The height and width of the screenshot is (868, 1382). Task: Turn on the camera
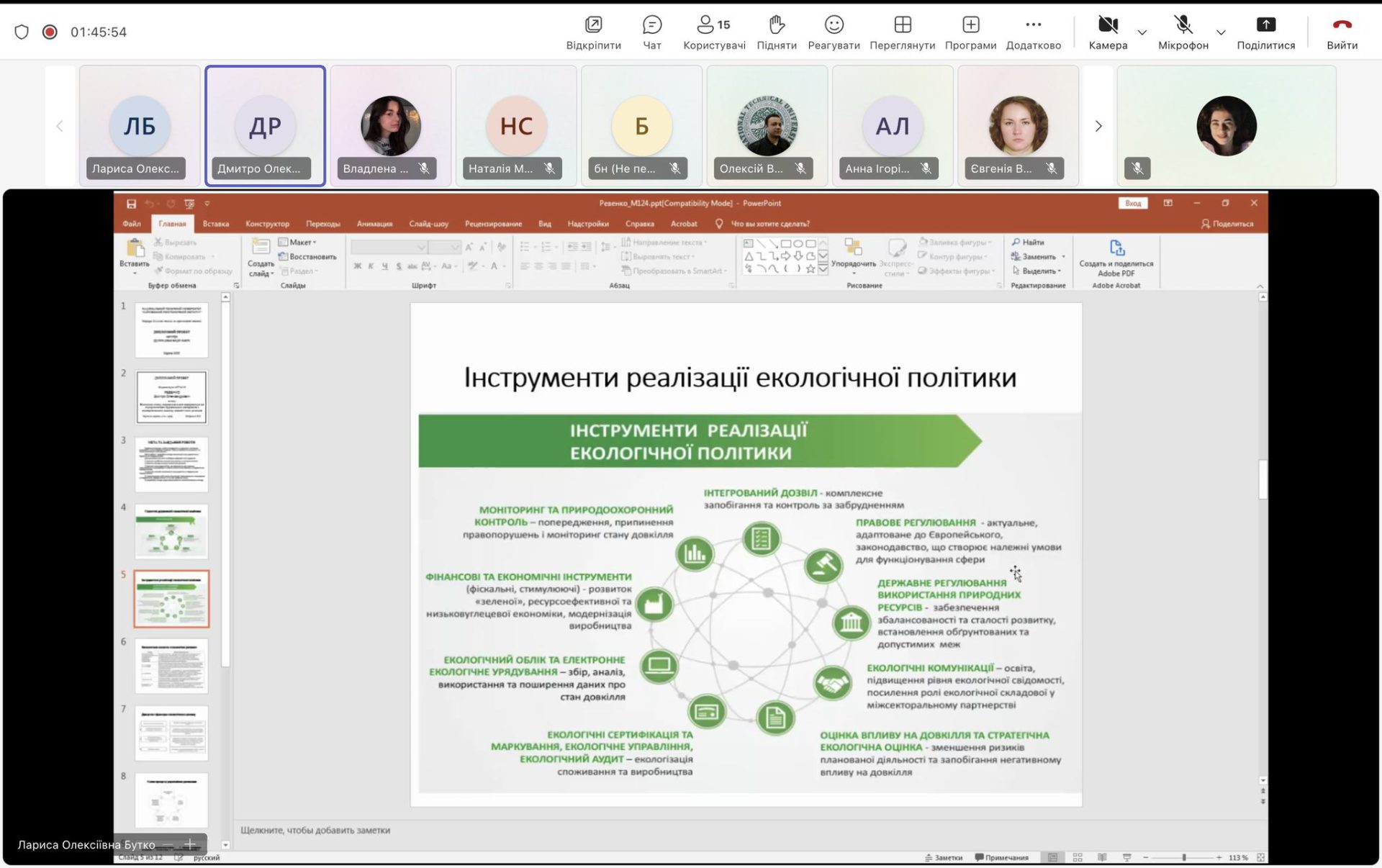click(1108, 32)
